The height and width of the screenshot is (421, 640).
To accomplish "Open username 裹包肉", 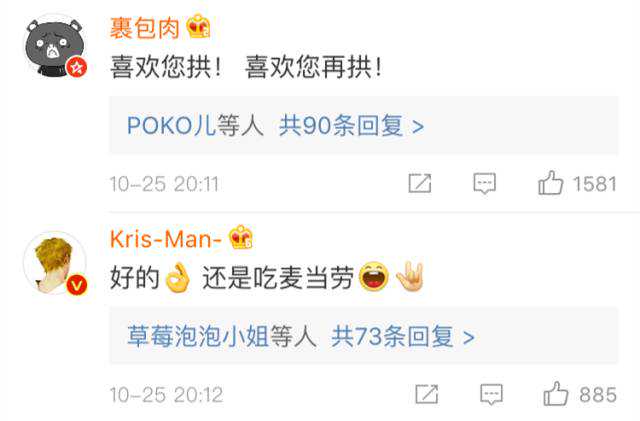I will click(x=145, y=28).
